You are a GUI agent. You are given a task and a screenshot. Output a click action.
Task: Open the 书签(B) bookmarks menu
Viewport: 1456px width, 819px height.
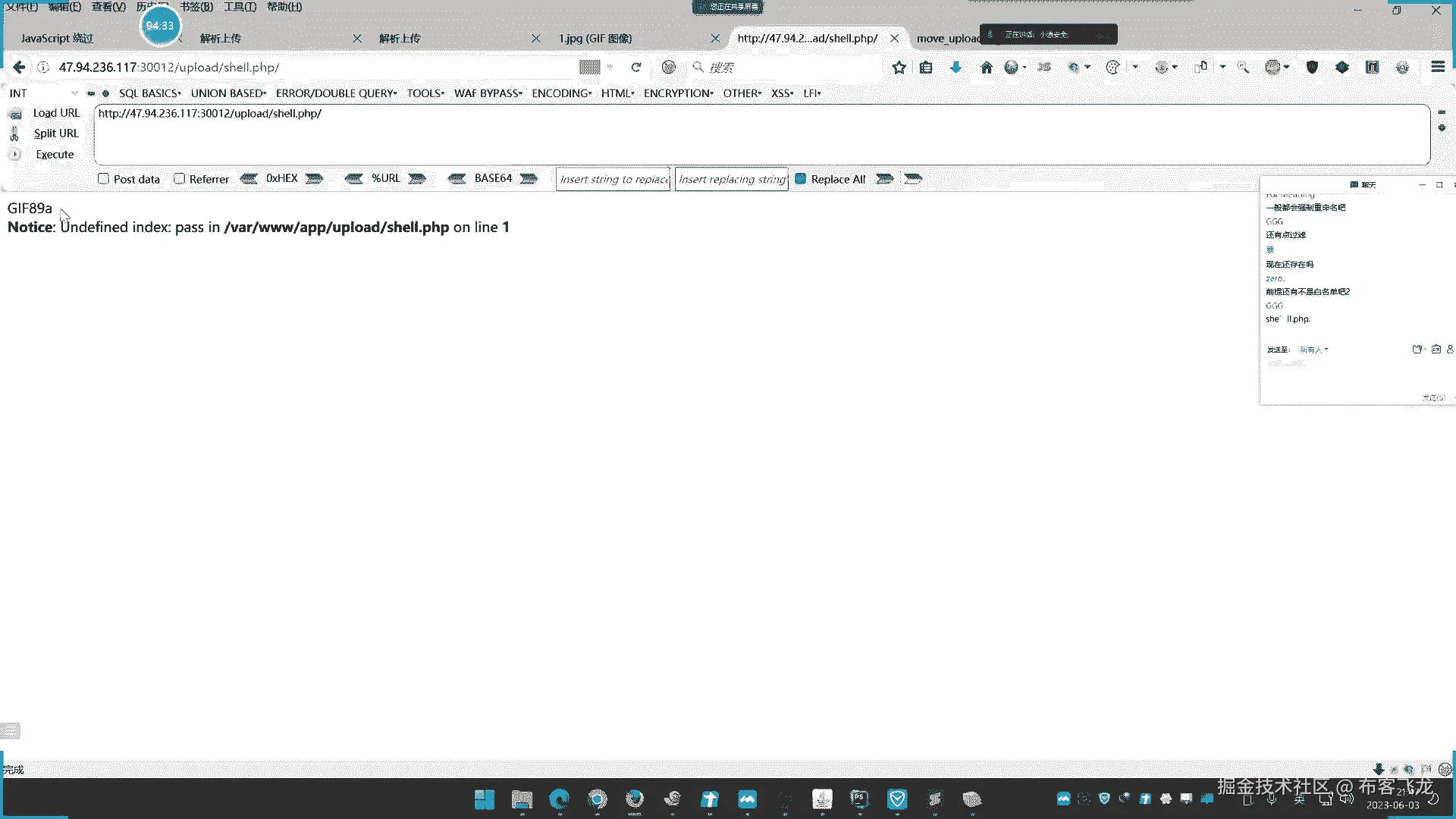point(196,7)
